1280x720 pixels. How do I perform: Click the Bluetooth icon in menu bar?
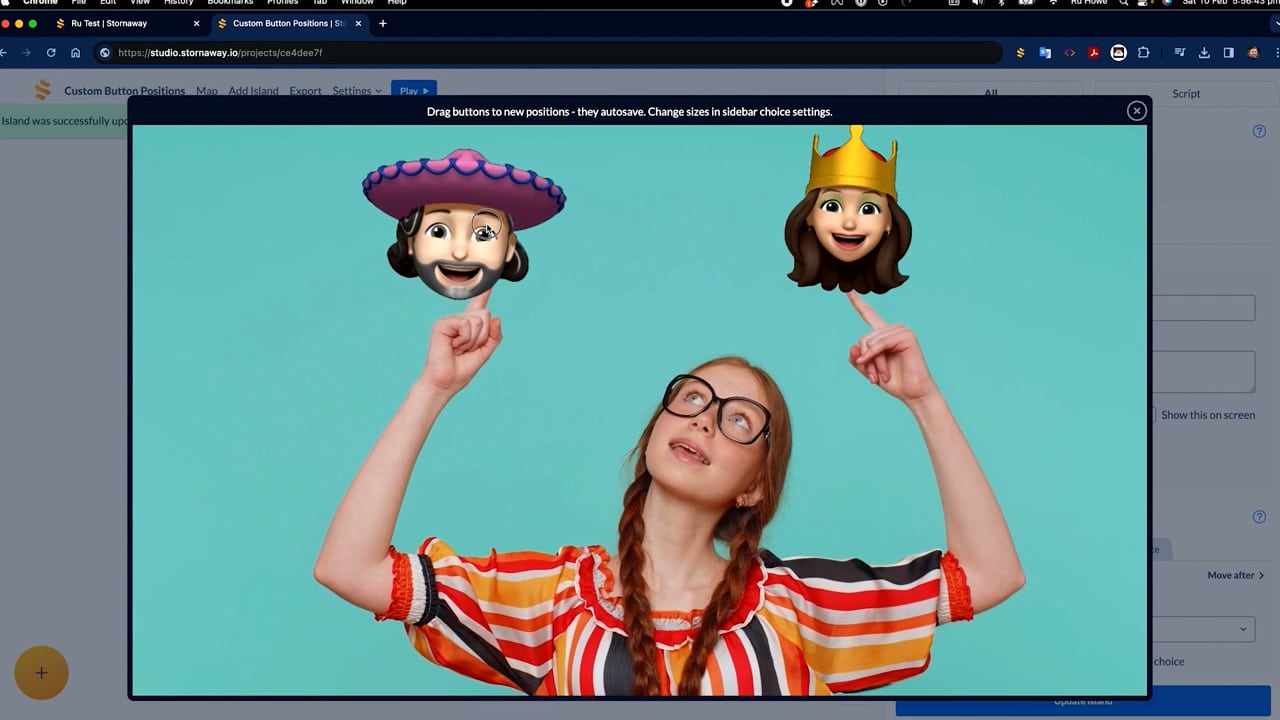pyautogui.click(x=1002, y=3)
